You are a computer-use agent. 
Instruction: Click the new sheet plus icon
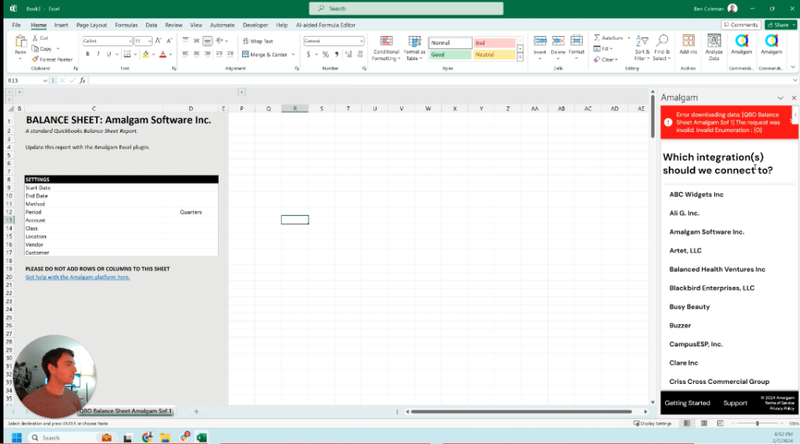196,411
